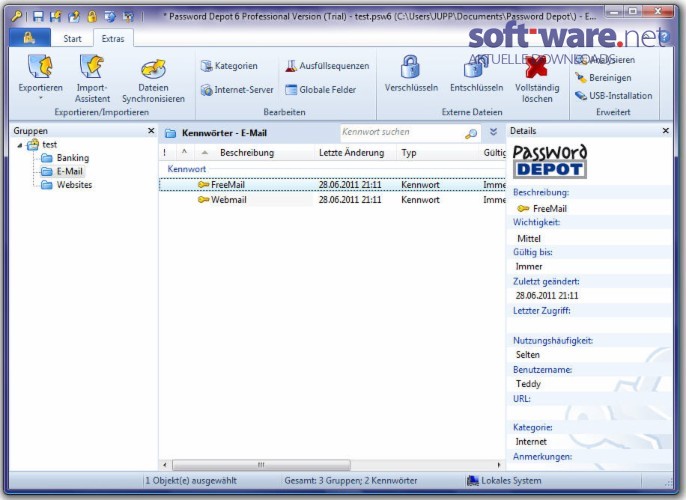686x500 pixels.
Task: Click Dateien Synchronisieren
Action: click(153, 80)
